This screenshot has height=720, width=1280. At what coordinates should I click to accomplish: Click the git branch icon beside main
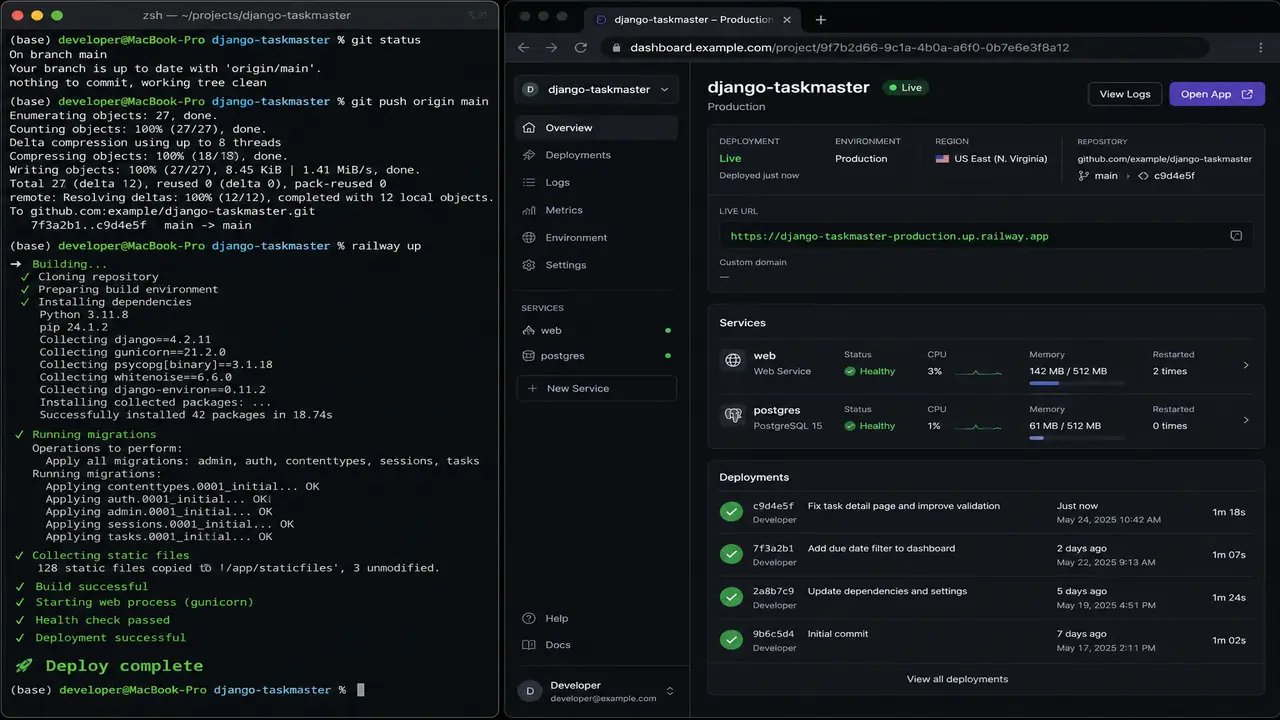click(x=1083, y=176)
